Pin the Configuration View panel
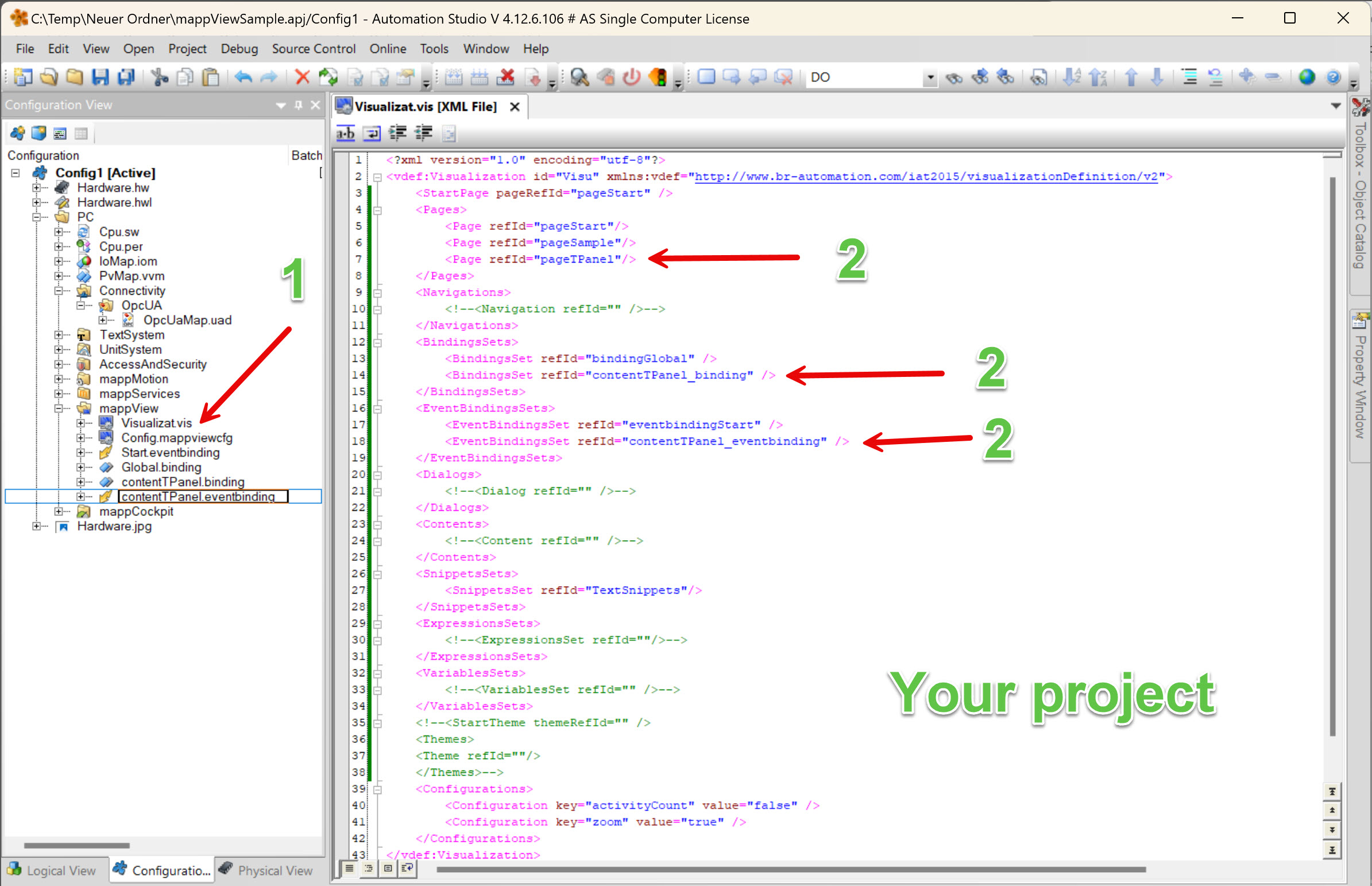 (299, 105)
